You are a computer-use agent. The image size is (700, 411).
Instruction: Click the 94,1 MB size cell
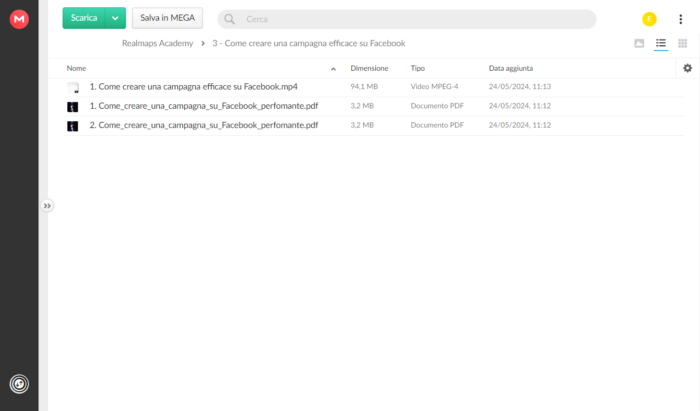tap(364, 87)
